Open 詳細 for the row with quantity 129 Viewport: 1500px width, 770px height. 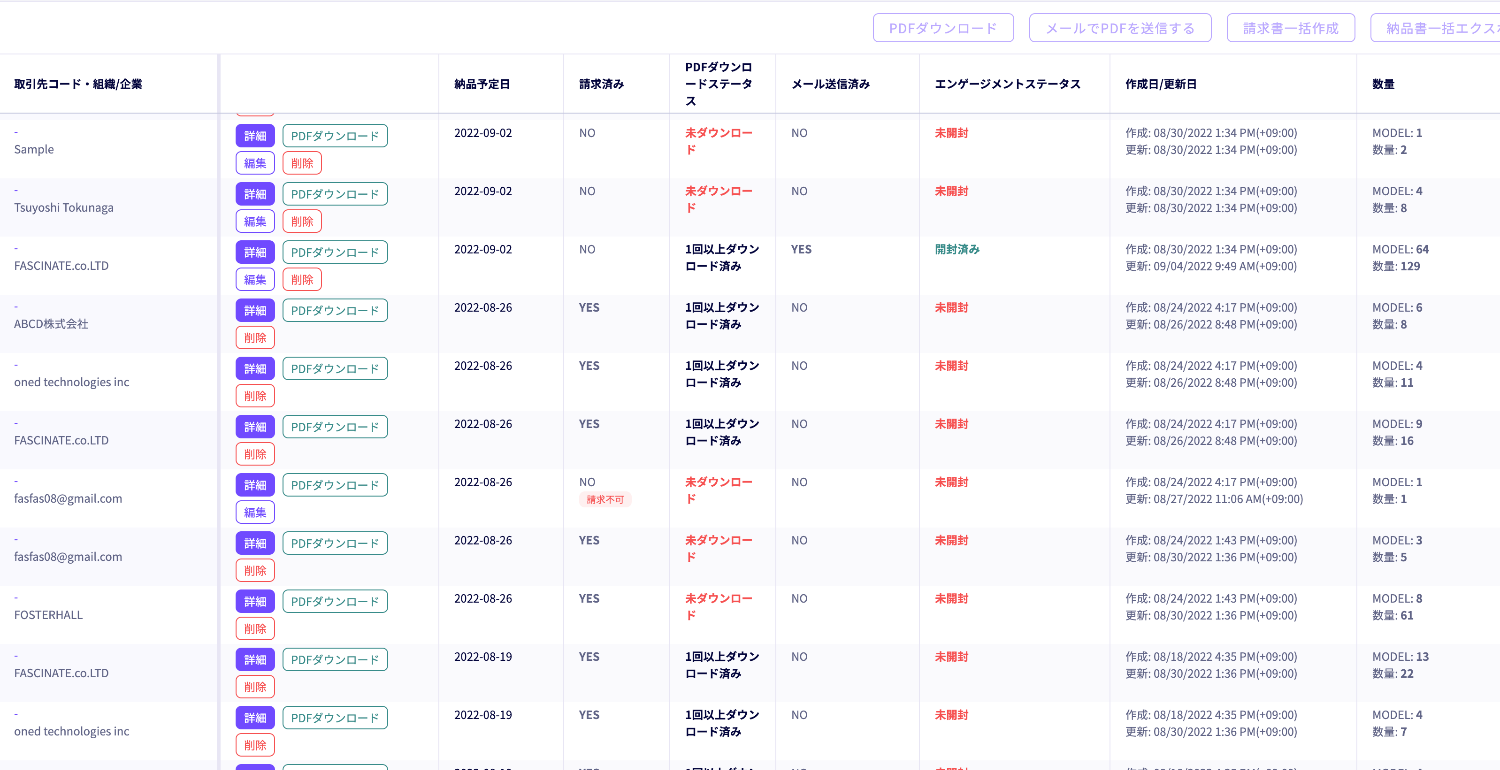[255, 252]
